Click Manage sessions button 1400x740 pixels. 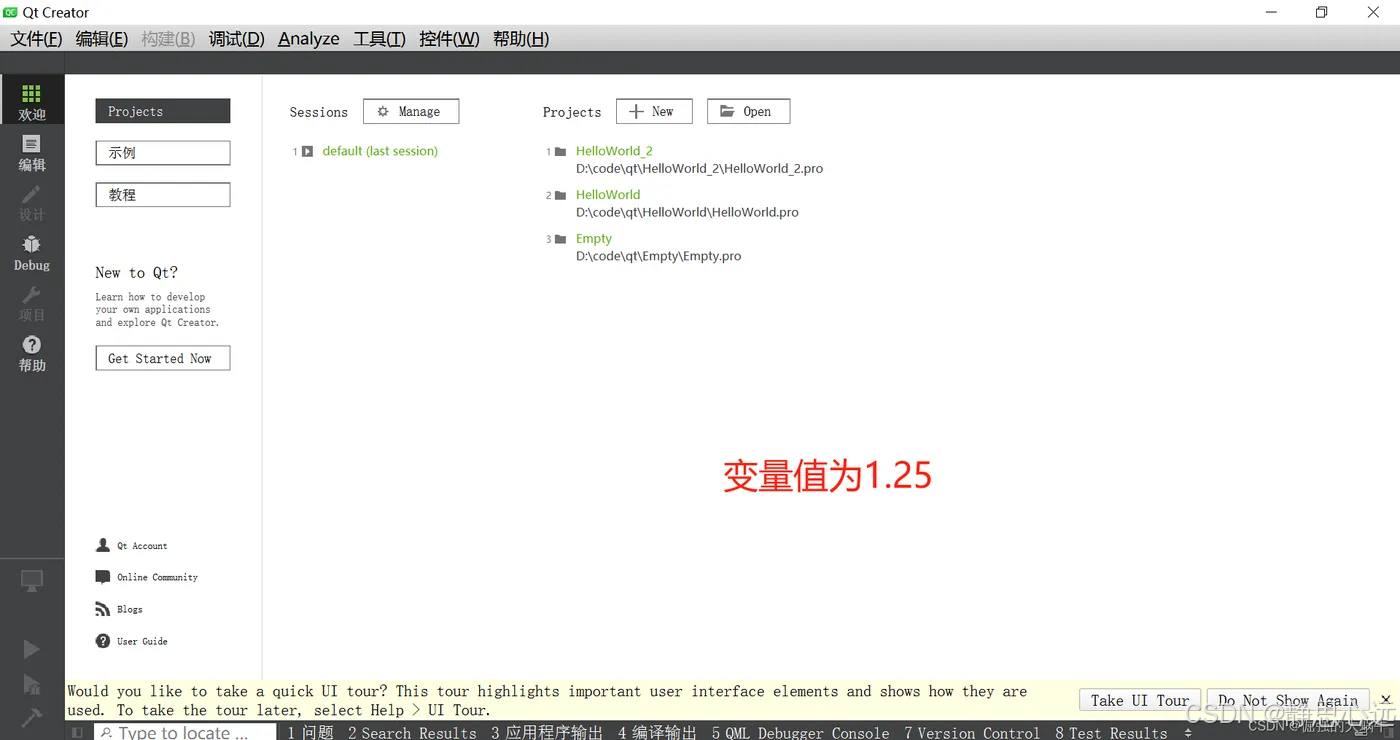(411, 111)
